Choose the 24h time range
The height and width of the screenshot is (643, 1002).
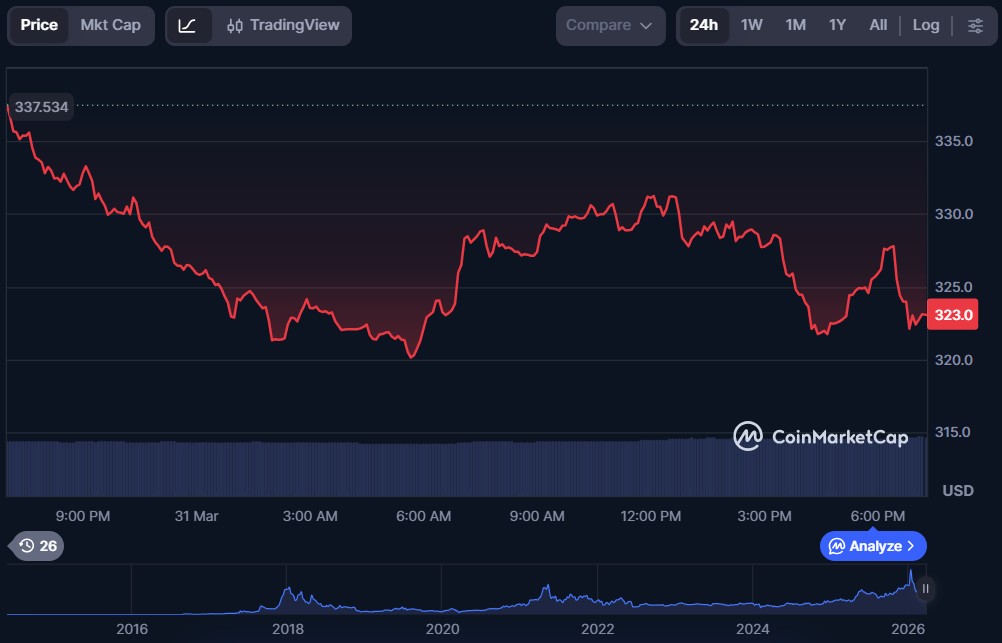pos(704,25)
